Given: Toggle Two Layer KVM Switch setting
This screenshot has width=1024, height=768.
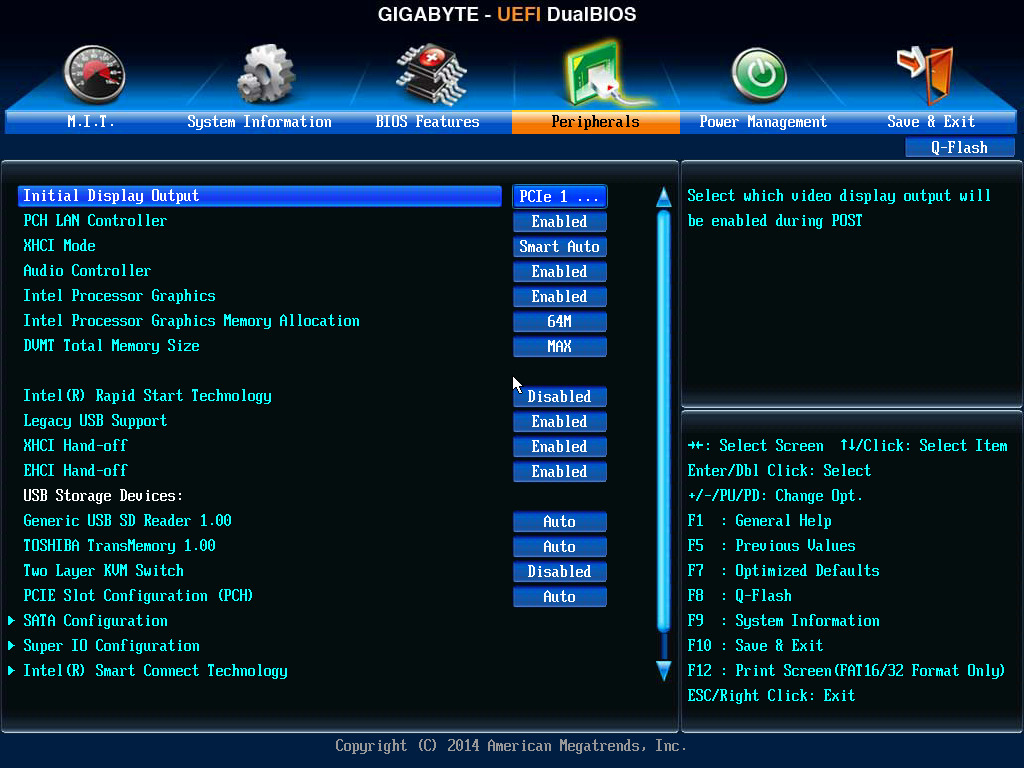Looking at the screenshot, I should coord(559,572).
